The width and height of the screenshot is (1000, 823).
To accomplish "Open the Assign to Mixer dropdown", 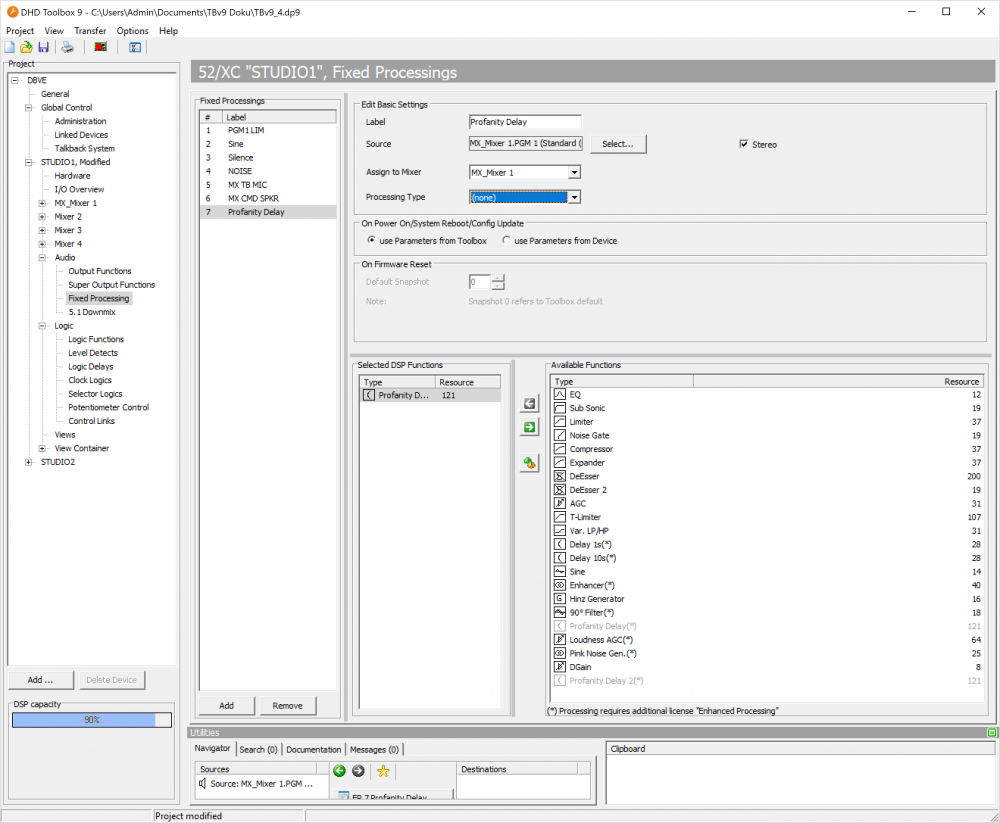I will point(575,172).
